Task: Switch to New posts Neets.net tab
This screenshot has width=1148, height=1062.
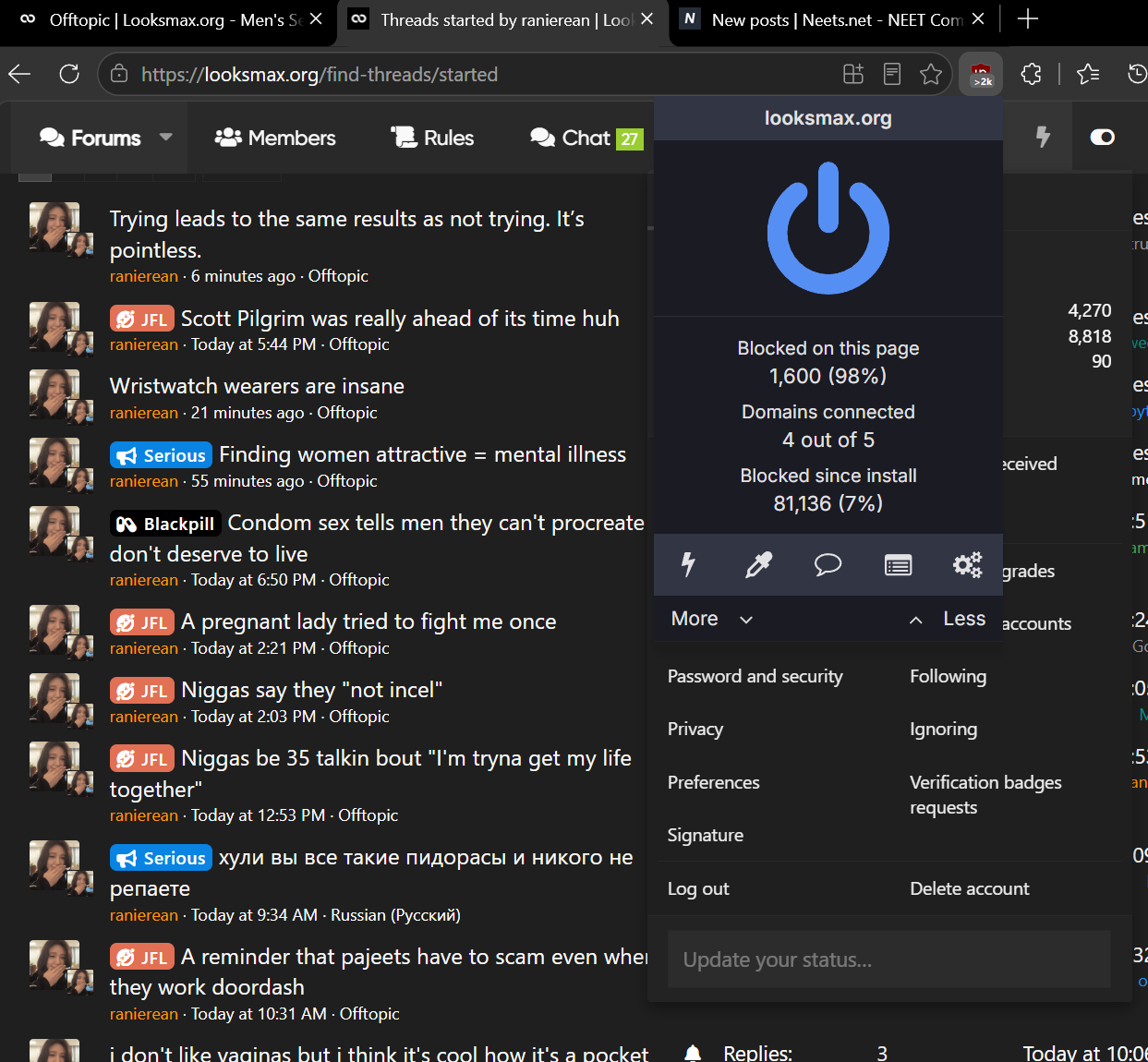Action: point(834,19)
